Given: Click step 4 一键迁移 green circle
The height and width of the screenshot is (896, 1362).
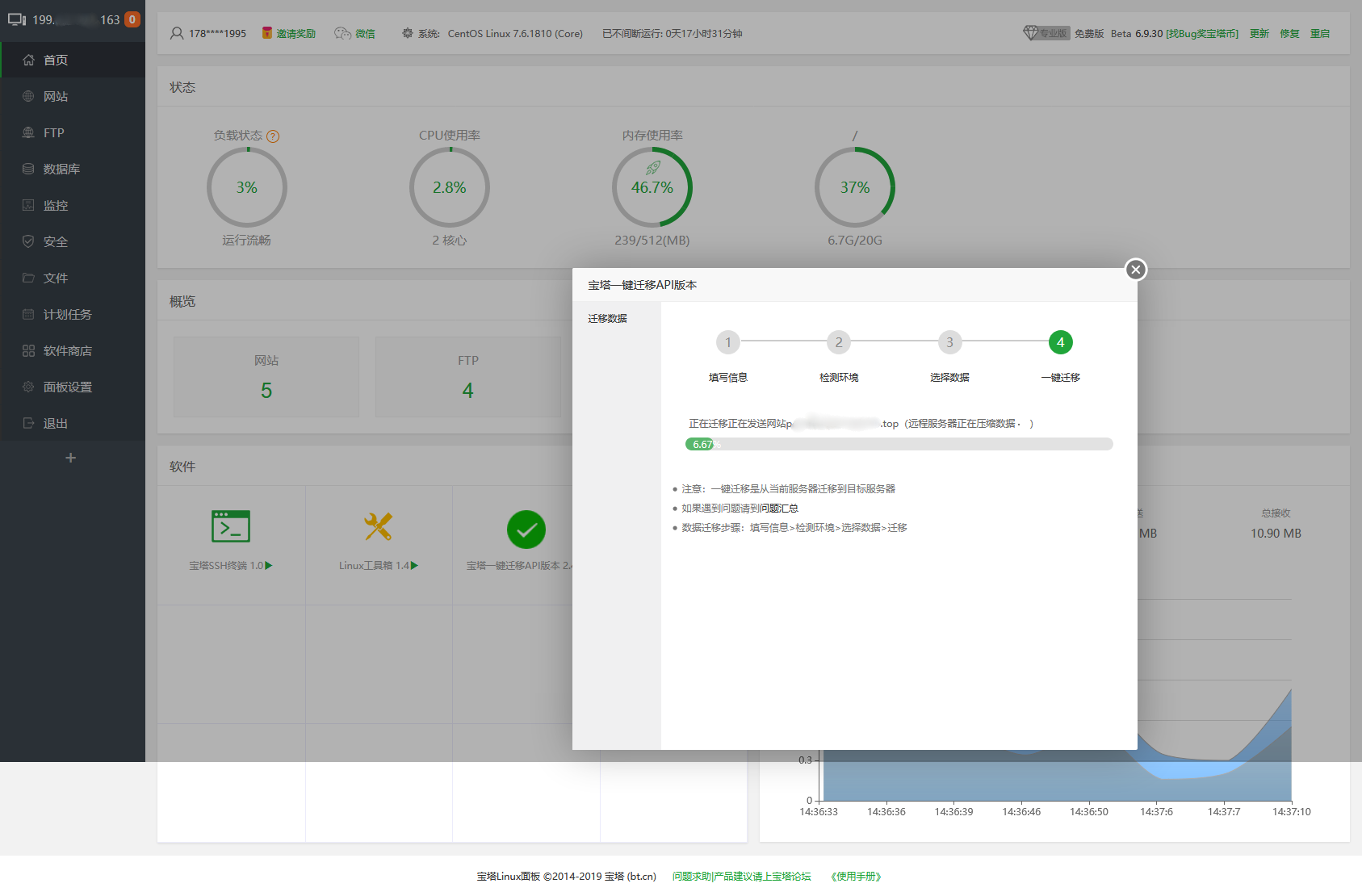Looking at the screenshot, I should [x=1061, y=342].
